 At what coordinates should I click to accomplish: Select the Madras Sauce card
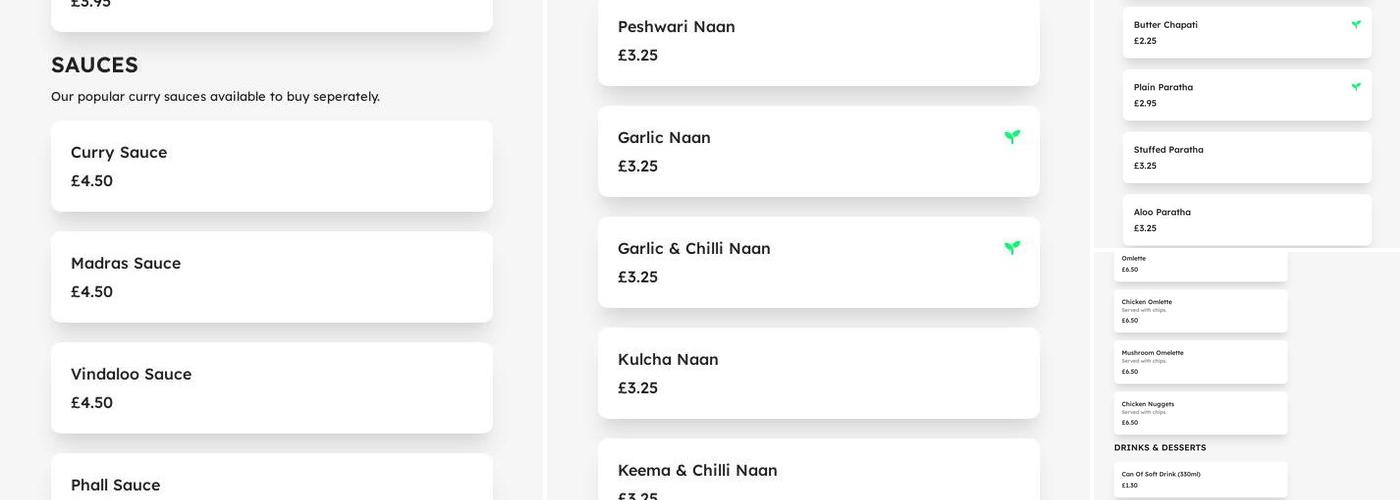[271, 277]
